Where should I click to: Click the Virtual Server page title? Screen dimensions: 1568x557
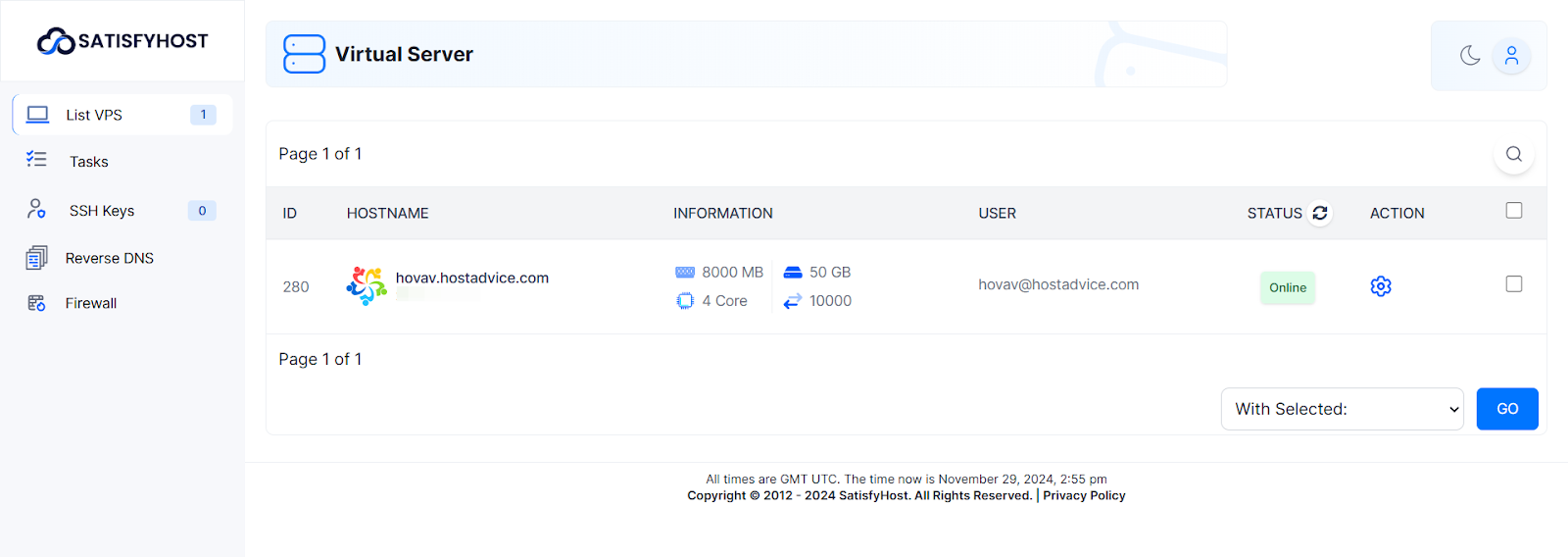404,54
